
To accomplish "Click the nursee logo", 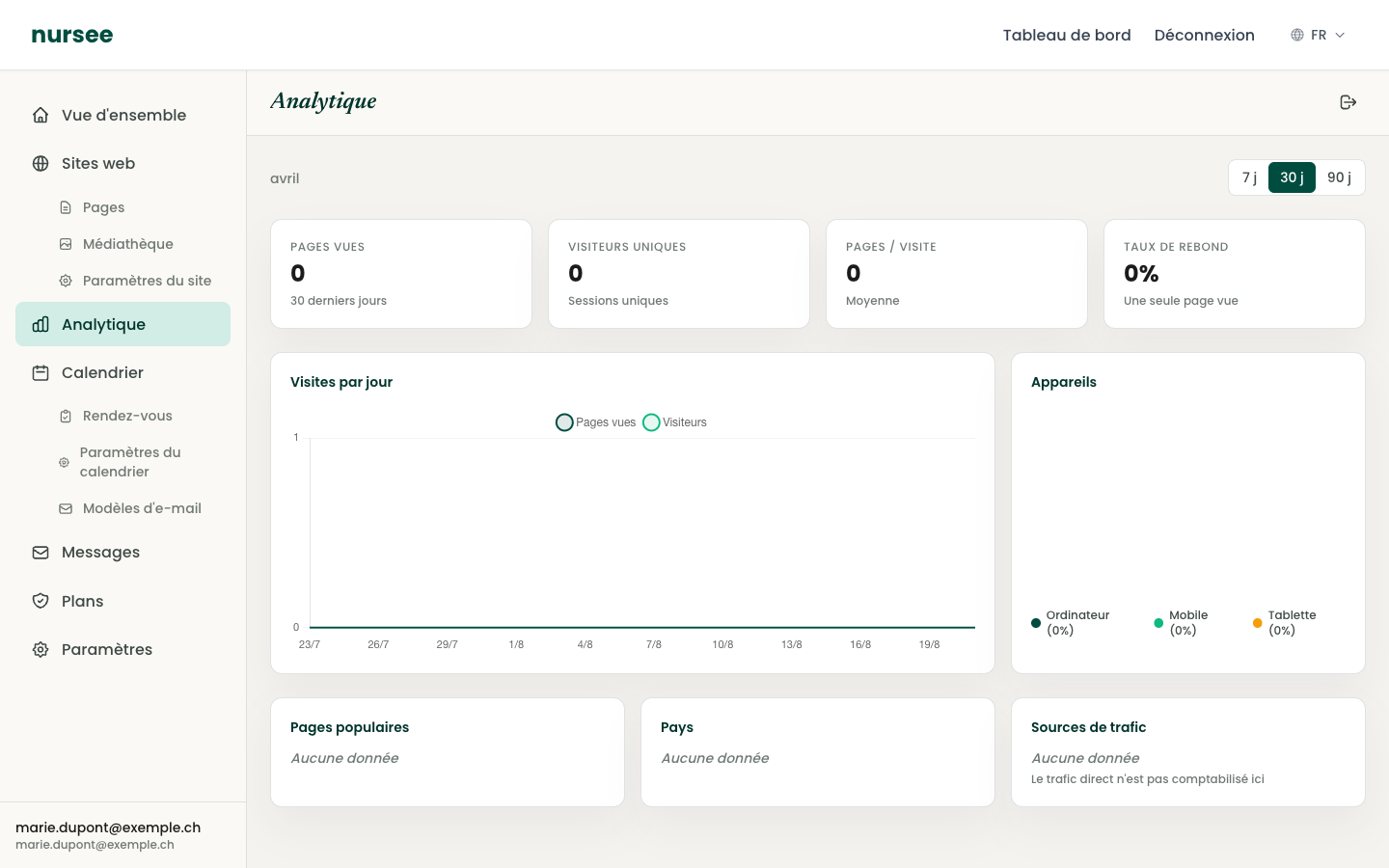I will pos(72,35).
